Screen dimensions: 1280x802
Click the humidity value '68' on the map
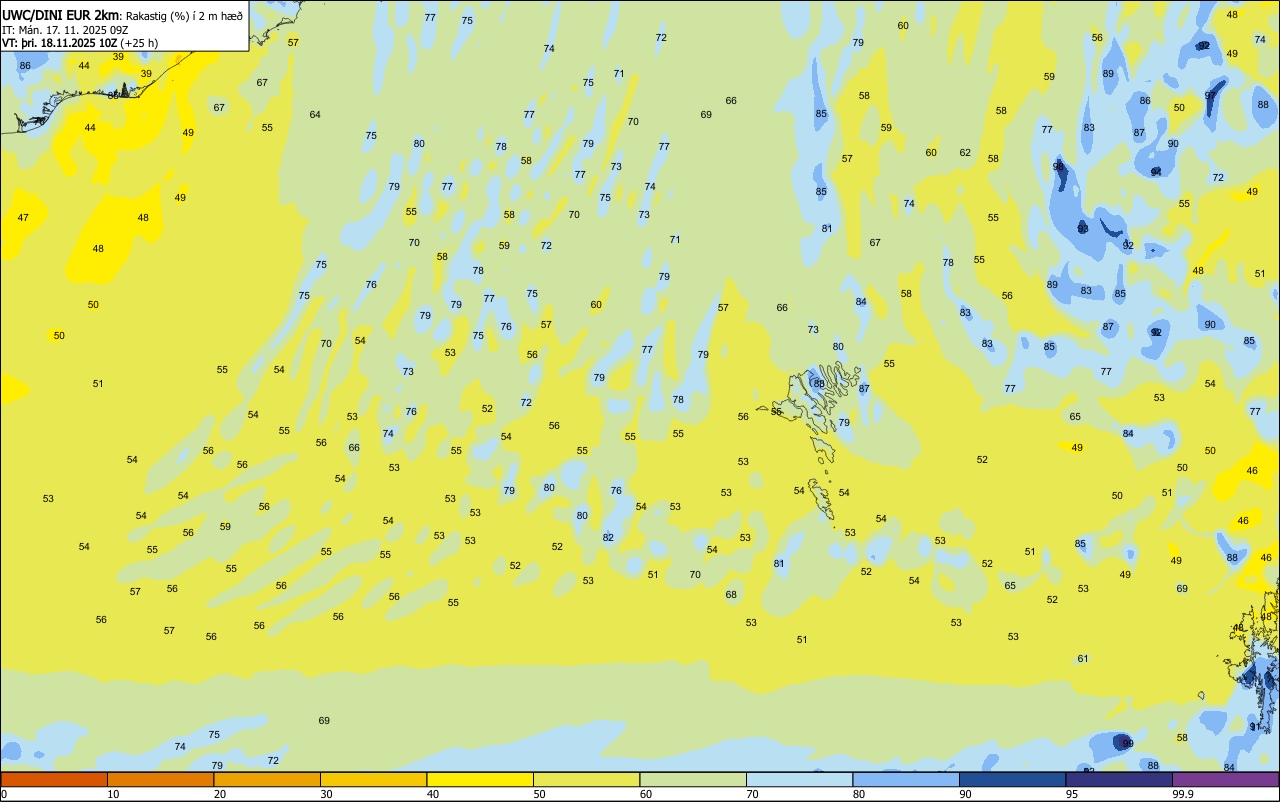click(x=731, y=595)
